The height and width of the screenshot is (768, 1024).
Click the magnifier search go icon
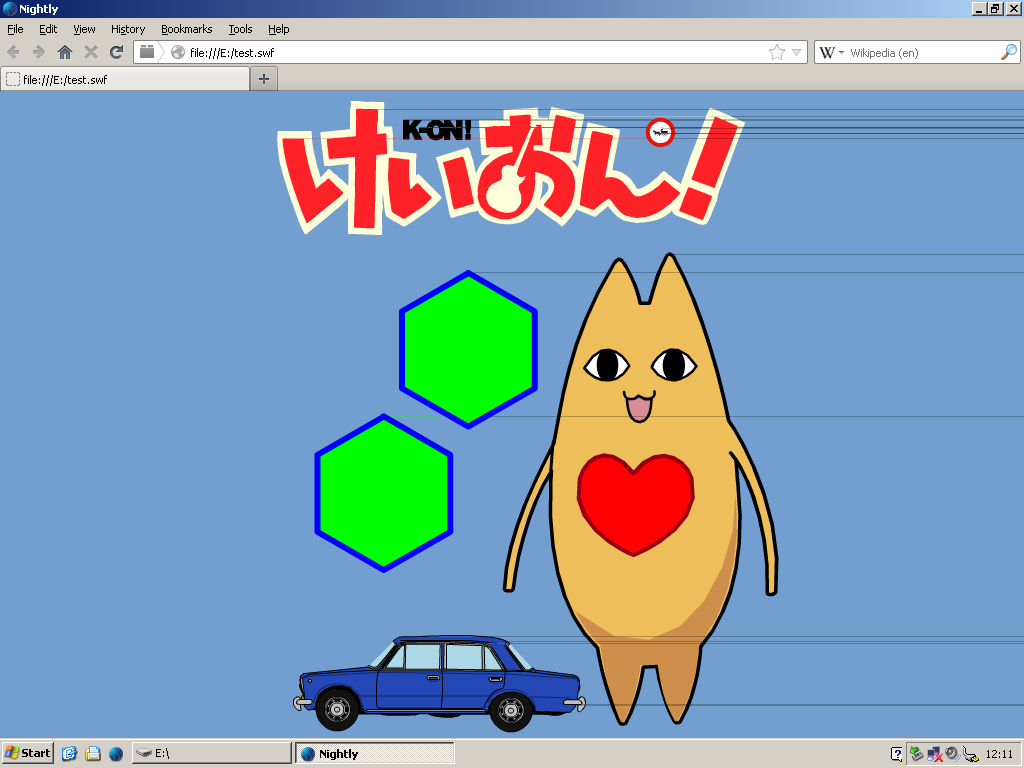1009,52
